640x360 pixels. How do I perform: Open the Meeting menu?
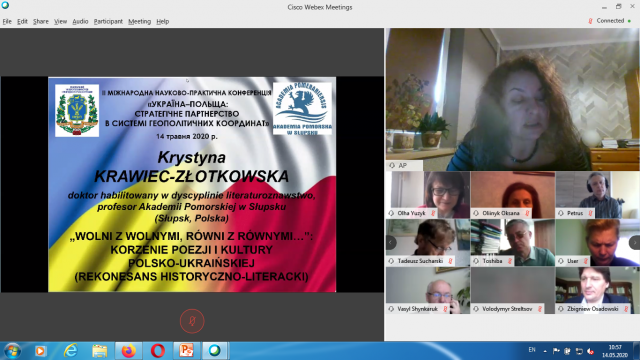pyautogui.click(x=139, y=21)
